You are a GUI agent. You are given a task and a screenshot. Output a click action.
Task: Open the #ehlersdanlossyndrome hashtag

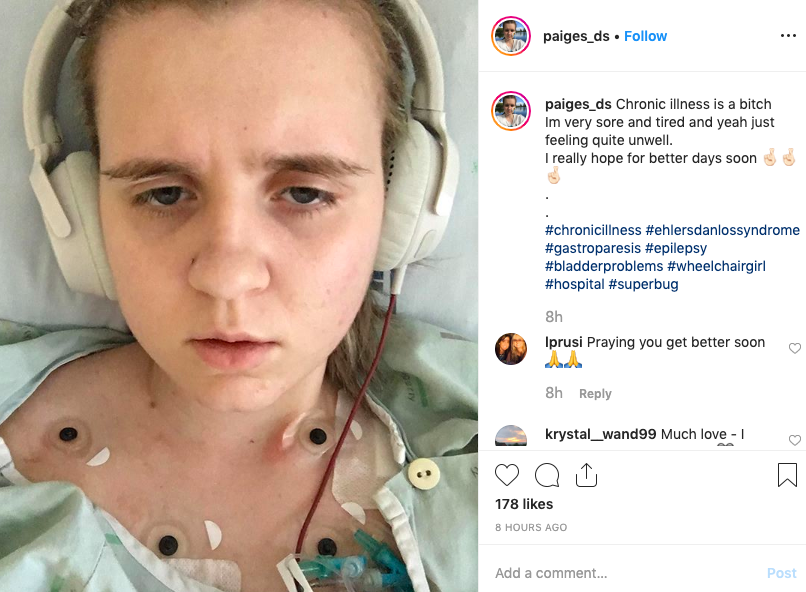(x=723, y=230)
